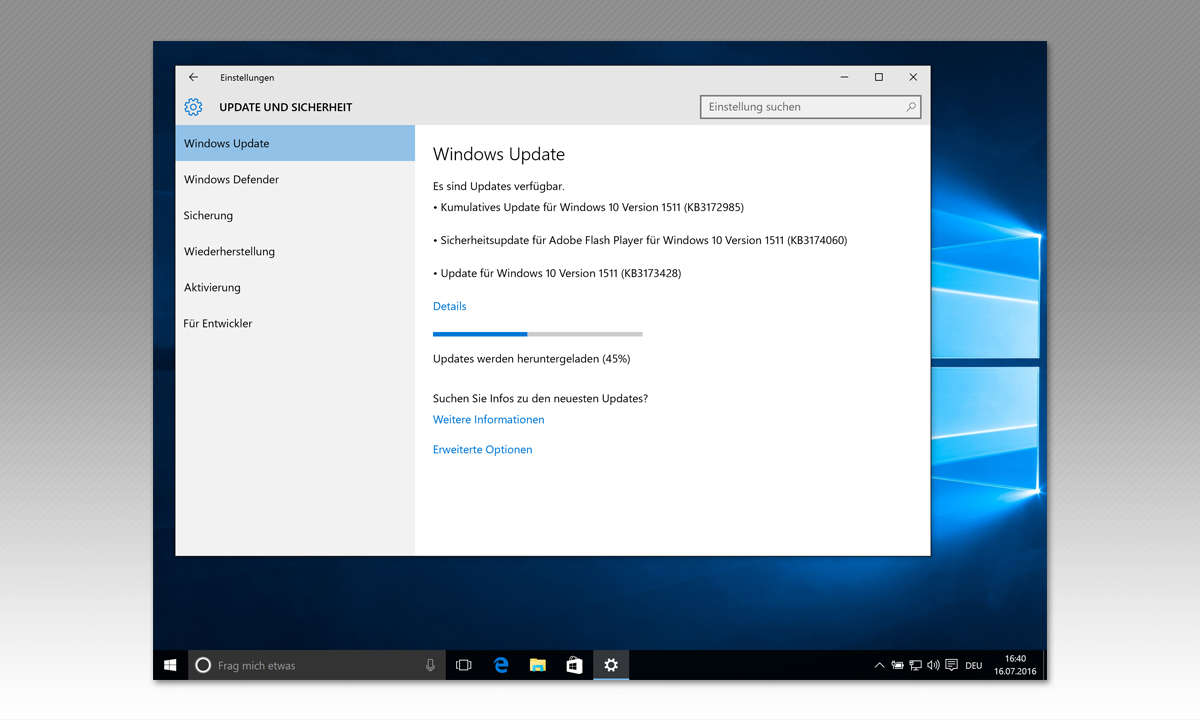Viewport: 1200px width, 720px height.
Task: Click the battery icon in the tray
Action: point(898,665)
